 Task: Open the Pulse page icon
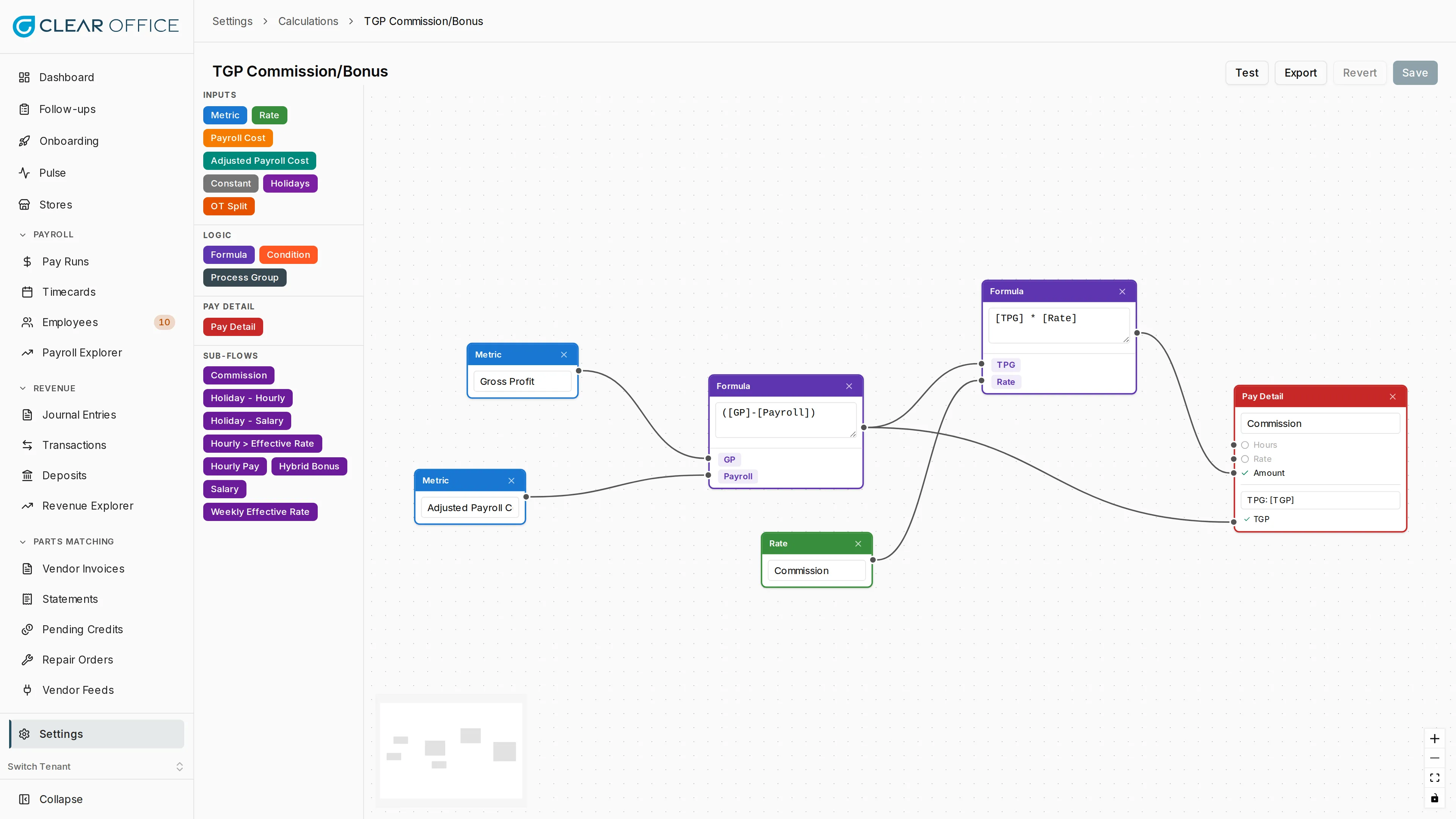[x=24, y=173]
